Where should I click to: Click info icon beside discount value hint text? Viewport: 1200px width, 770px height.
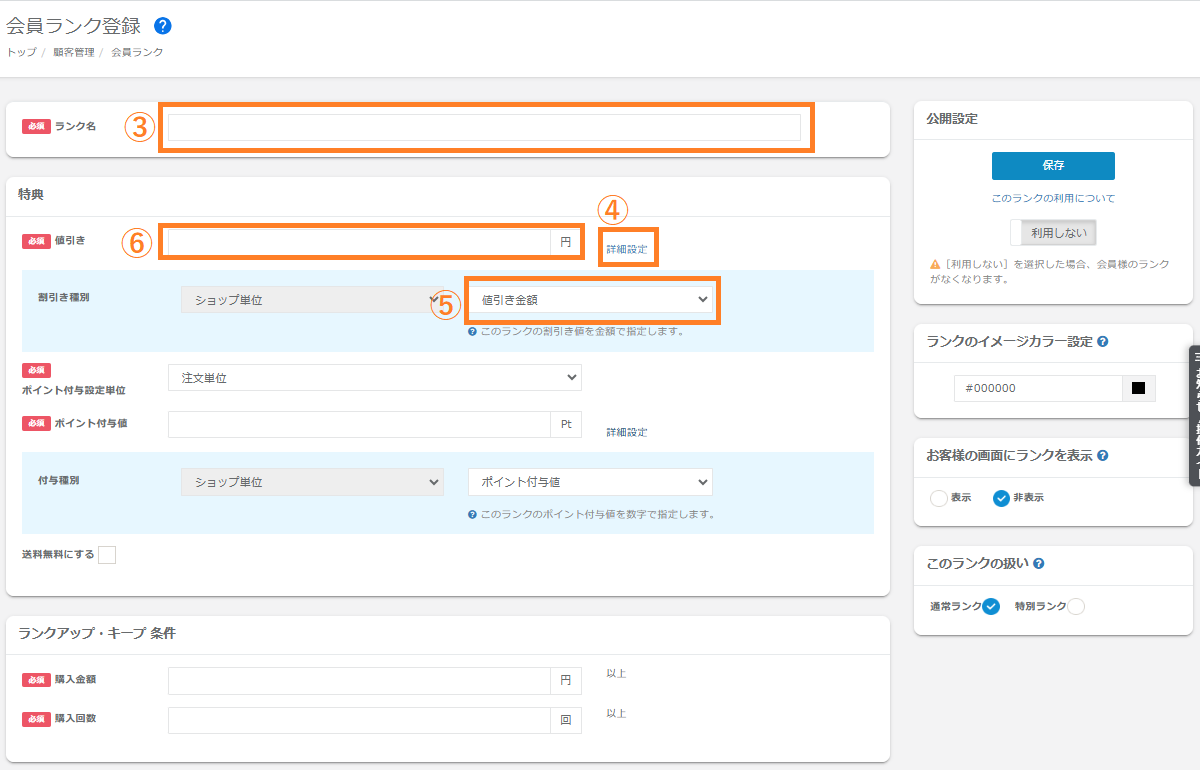click(x=472, y=331)
